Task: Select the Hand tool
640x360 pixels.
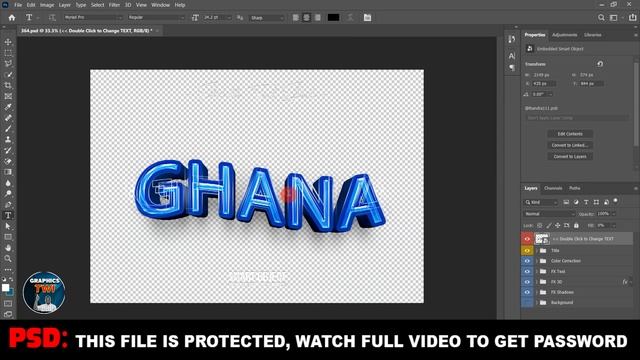Action: [x=8, y=248]
